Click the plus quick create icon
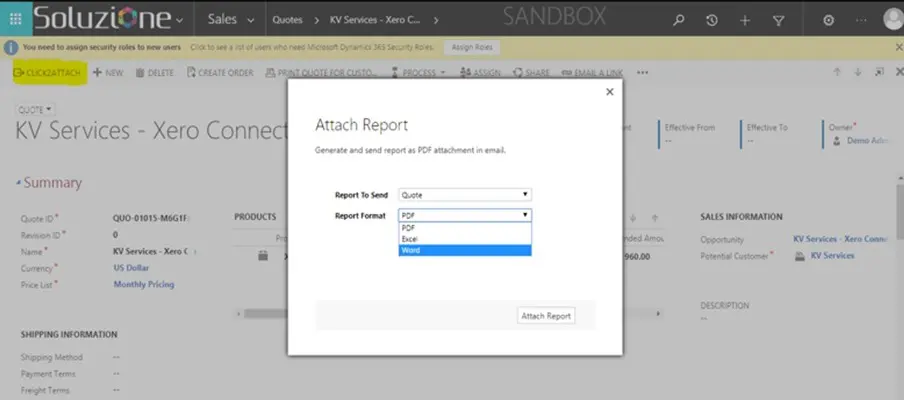Image resolution: width=904 pixels, height=400 pixels. click(745, 20)
